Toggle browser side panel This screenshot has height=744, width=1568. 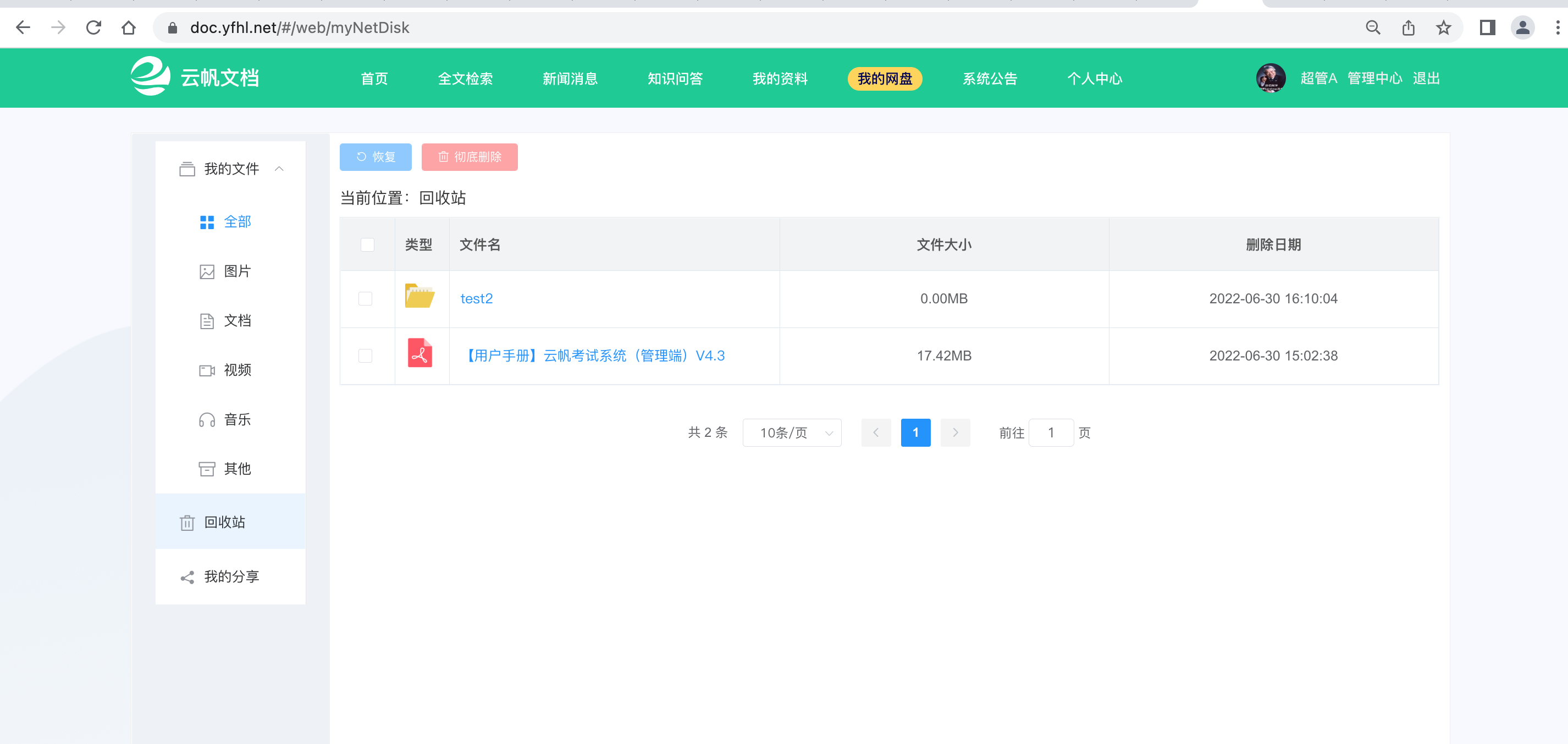1487,27
